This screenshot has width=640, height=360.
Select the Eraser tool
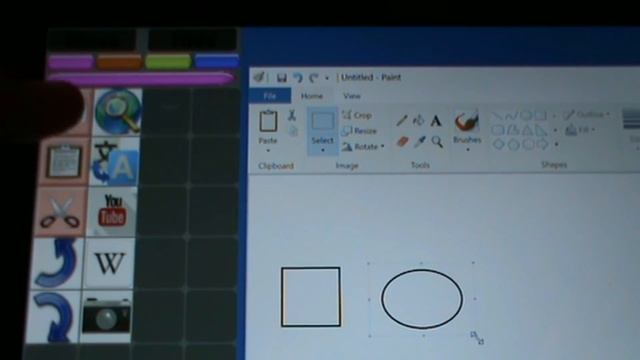click(402, 142)
